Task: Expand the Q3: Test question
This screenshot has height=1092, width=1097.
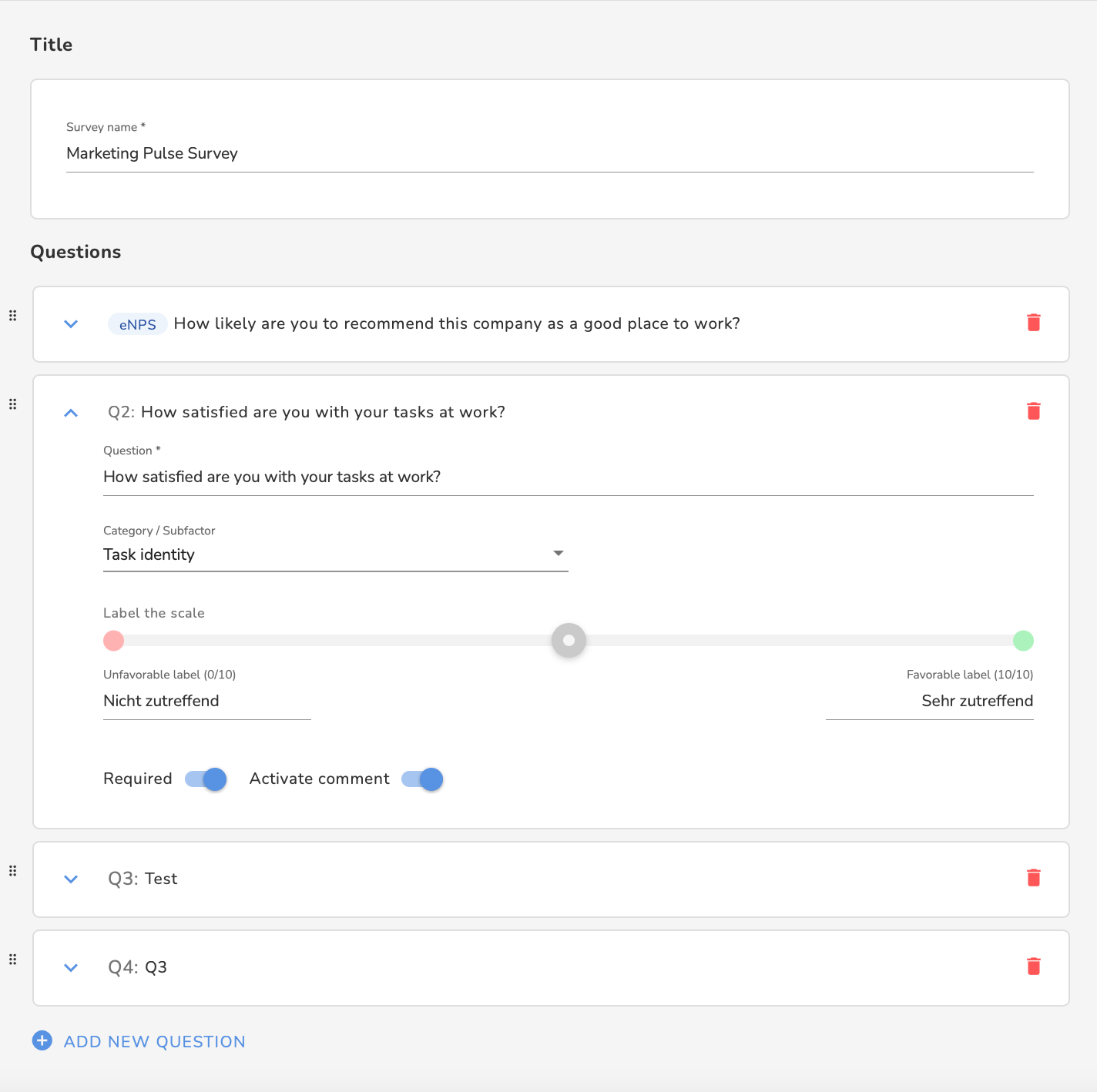Action: point(71,879)
